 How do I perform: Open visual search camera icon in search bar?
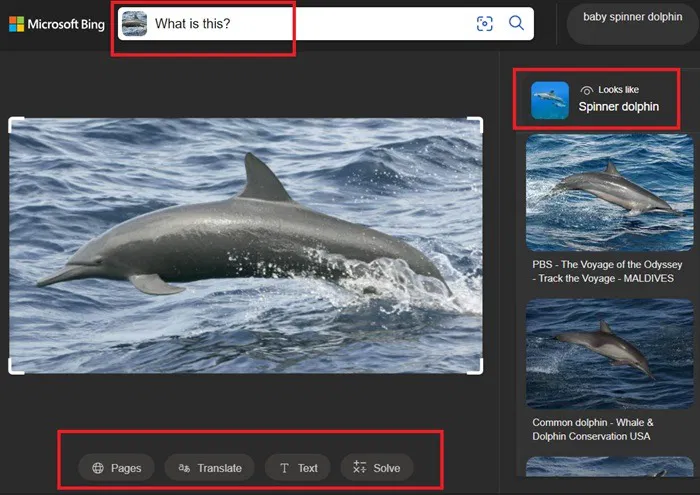pos(485,24)
